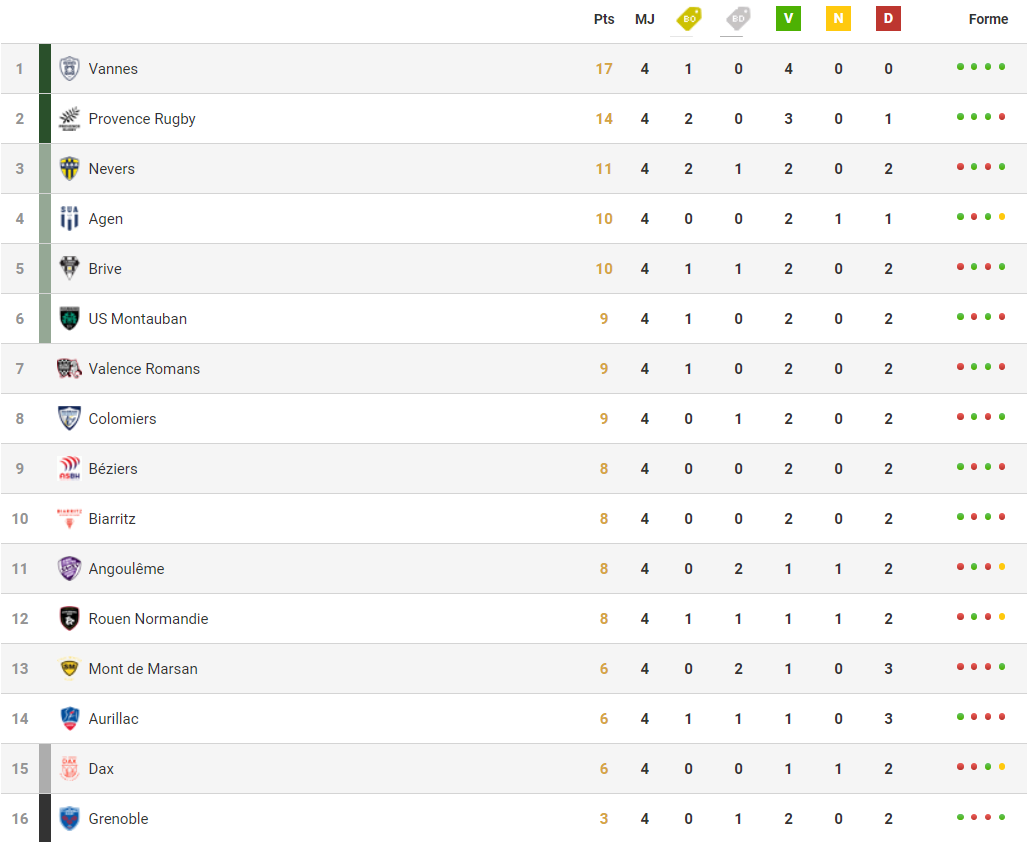The height and width of the screenshot is (842, 1027).
Task: Click the Forme column header
Action: [988, 19]
